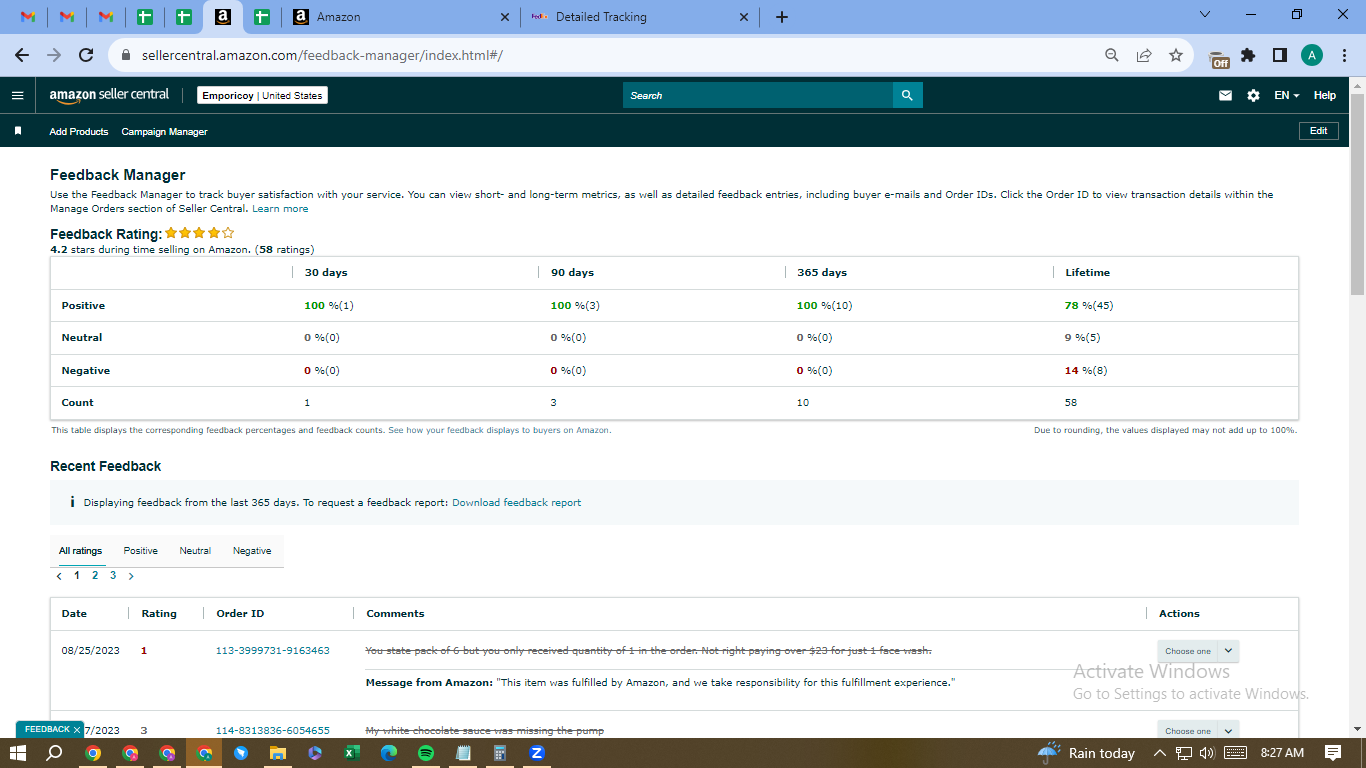Click into the Seller Central Search field
This screenshot has width=1366, height=768.
758,95
